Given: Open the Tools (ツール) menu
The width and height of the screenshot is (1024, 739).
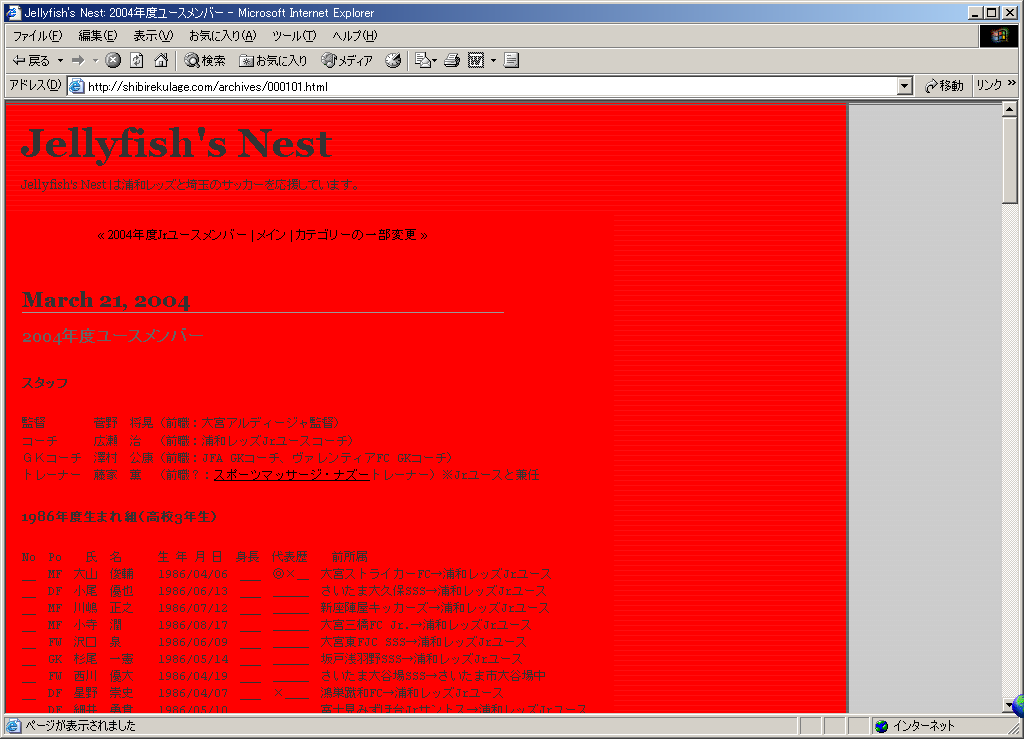Looking at the screenshot, I should click(x=295, y=36).
